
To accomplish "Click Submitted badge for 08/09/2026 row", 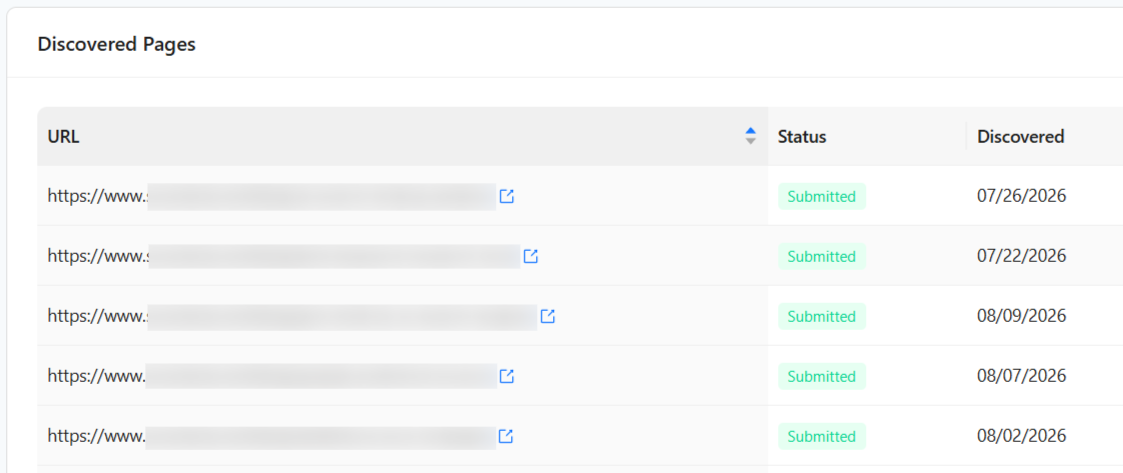I will (x=822, y=316).
